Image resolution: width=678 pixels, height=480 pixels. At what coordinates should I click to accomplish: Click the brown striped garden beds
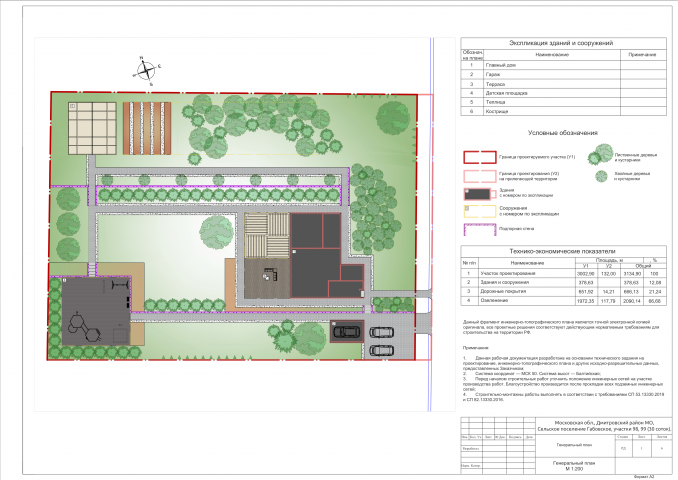147,128
